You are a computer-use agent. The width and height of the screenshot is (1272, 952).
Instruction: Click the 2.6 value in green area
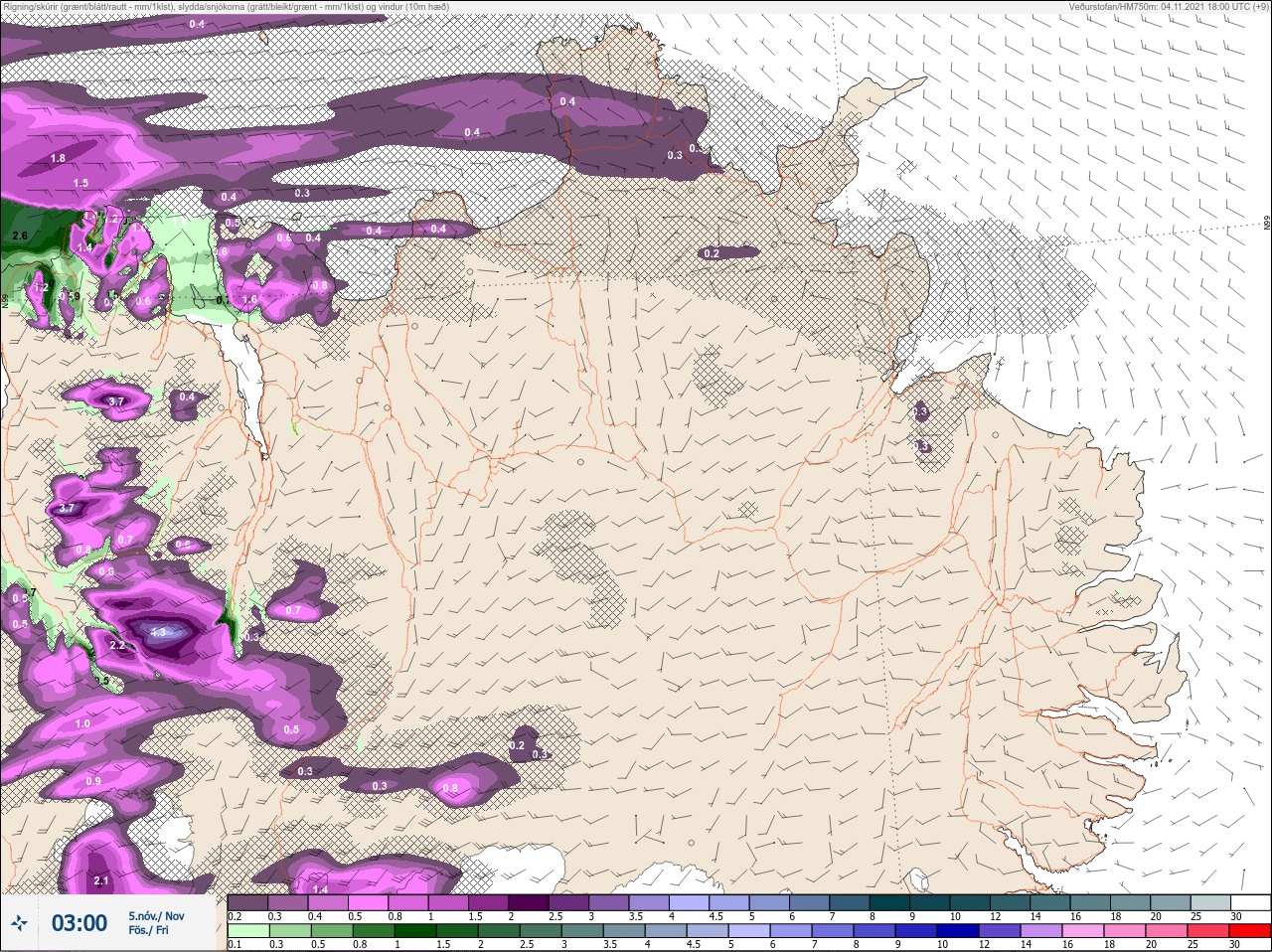[20, 236]
